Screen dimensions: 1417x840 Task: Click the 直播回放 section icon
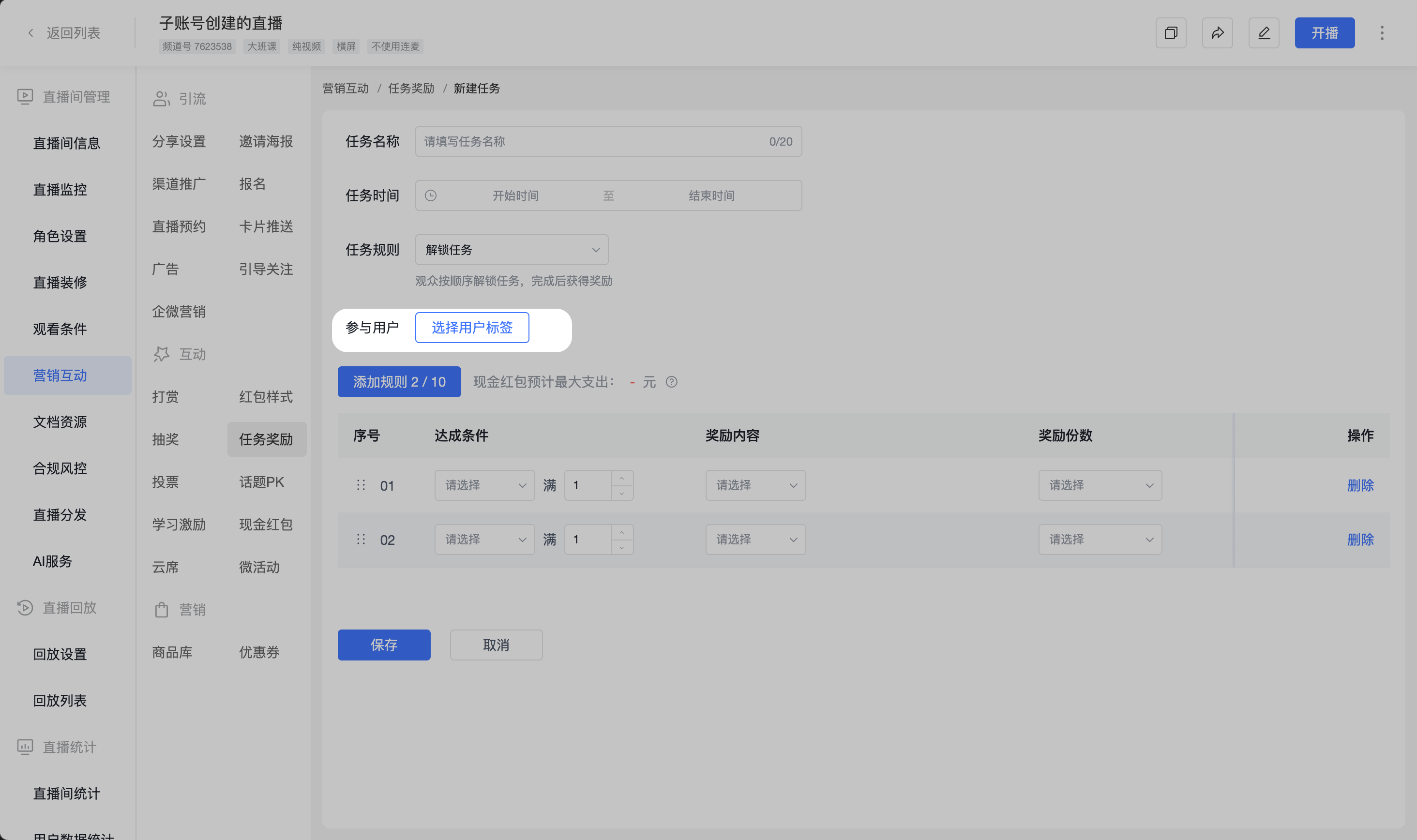(x=25, y=607)
